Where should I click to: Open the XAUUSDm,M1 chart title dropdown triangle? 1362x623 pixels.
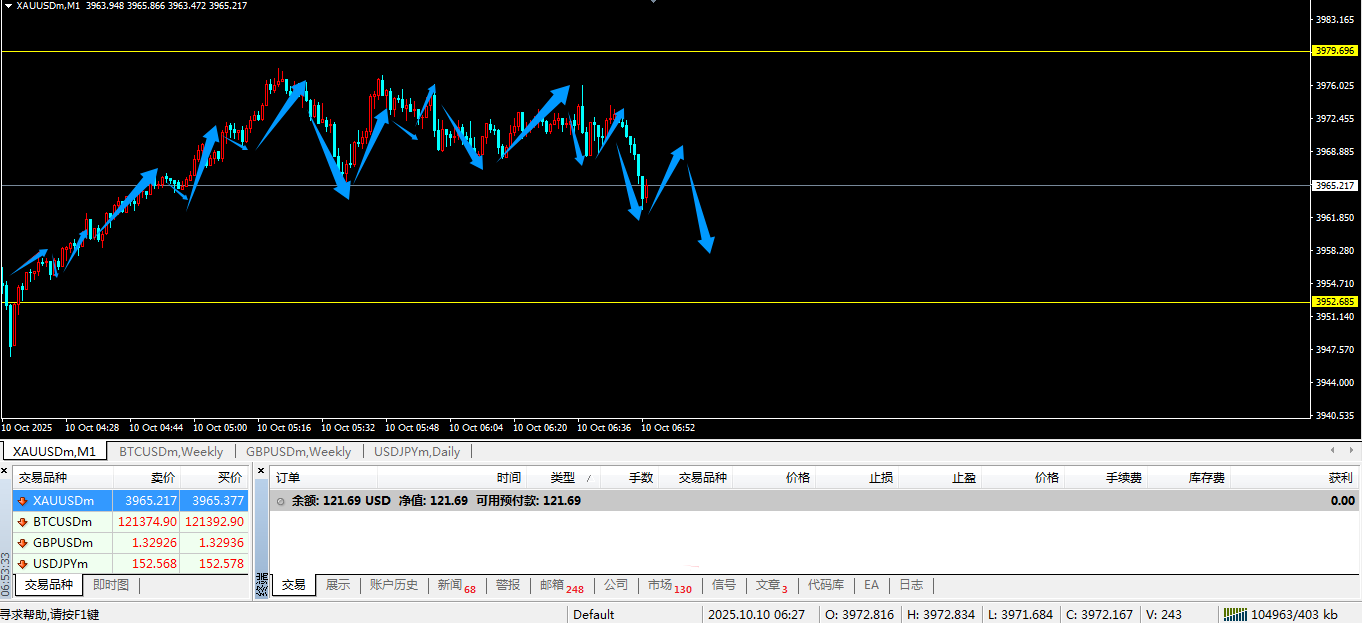8,6
